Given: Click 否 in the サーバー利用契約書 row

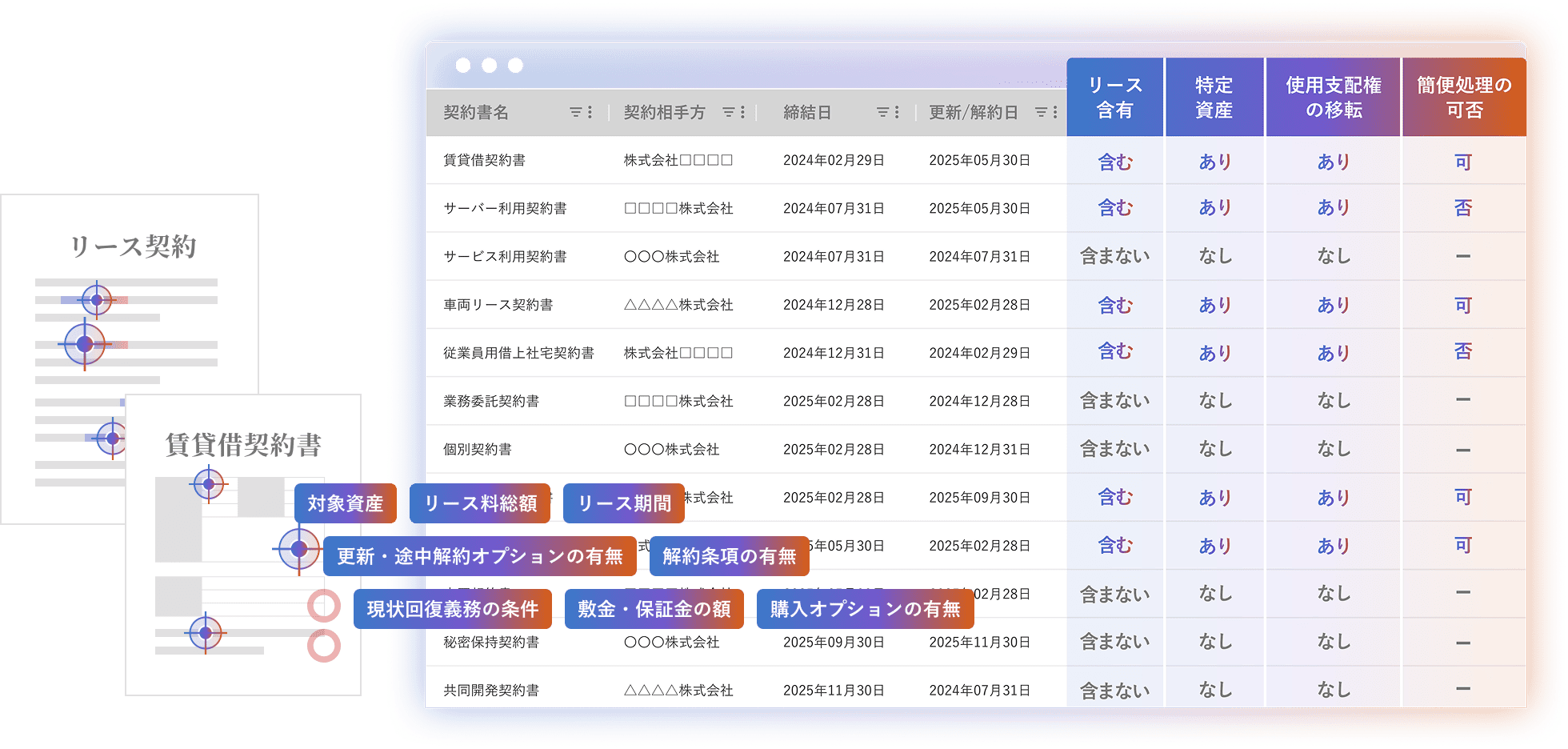Looking at the screenshot, I should [x=1463, y=208].
